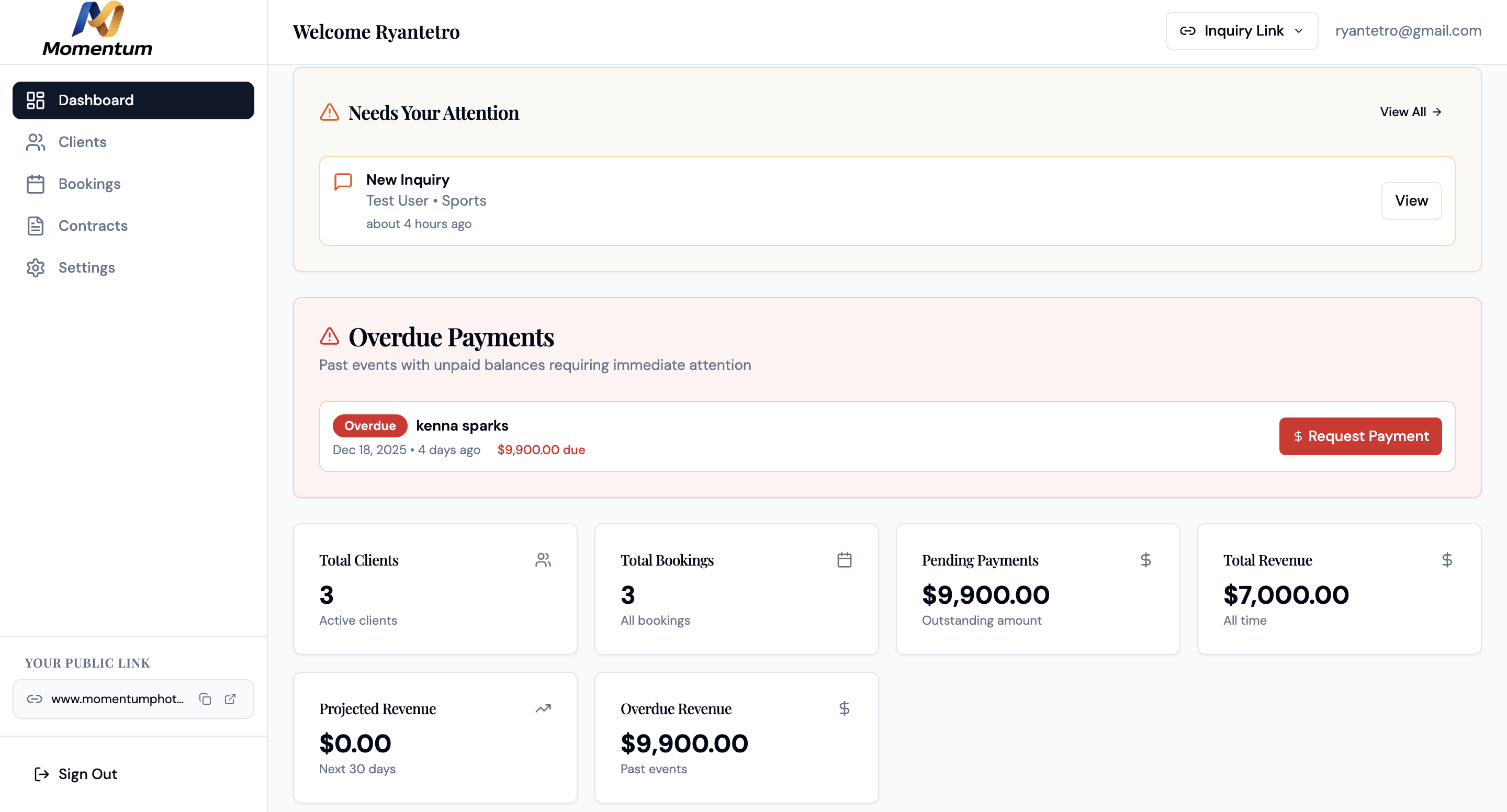Click the dollar icon on Pending Payments card
The image size is (1507, 812).
click(x=1145, y=559)
